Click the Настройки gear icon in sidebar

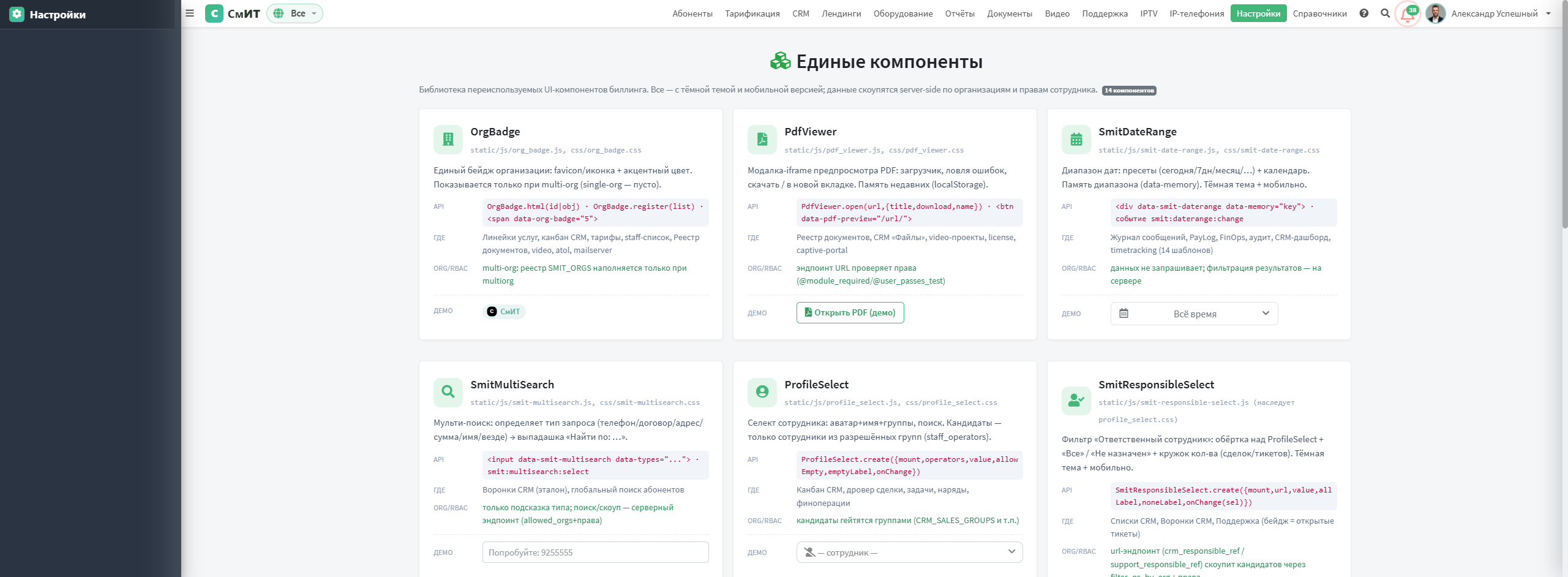[x=17, y=14]
